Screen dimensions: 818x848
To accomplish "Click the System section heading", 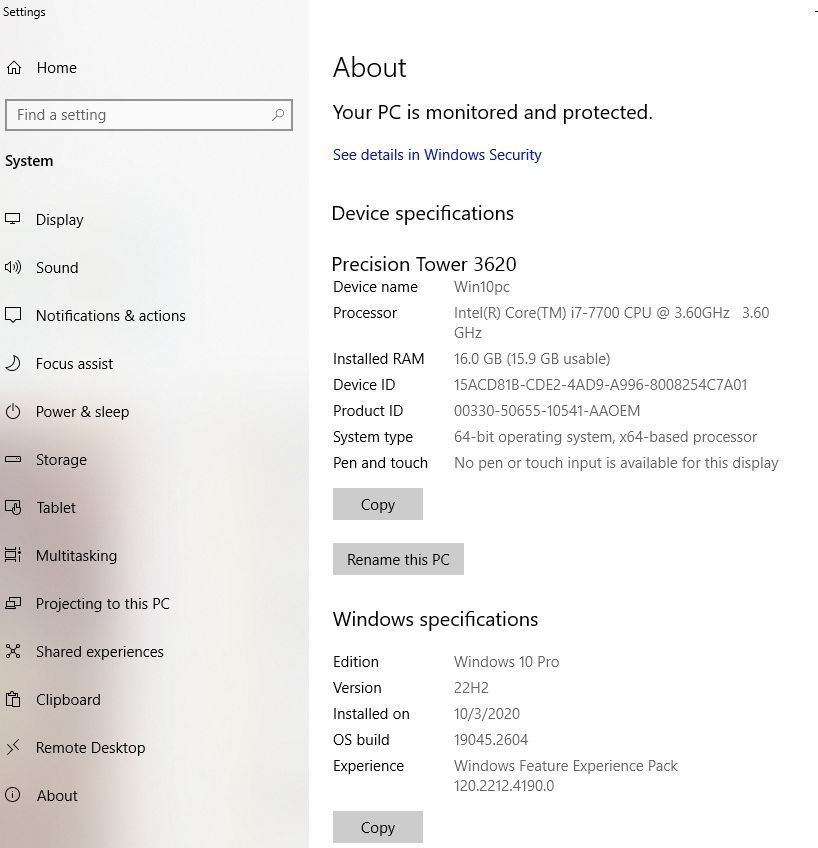I will (x=29, y=161).
